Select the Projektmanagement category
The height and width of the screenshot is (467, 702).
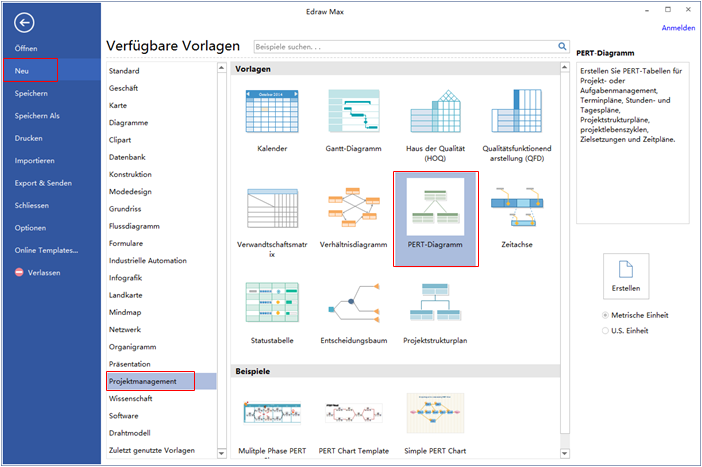point(161,381)
